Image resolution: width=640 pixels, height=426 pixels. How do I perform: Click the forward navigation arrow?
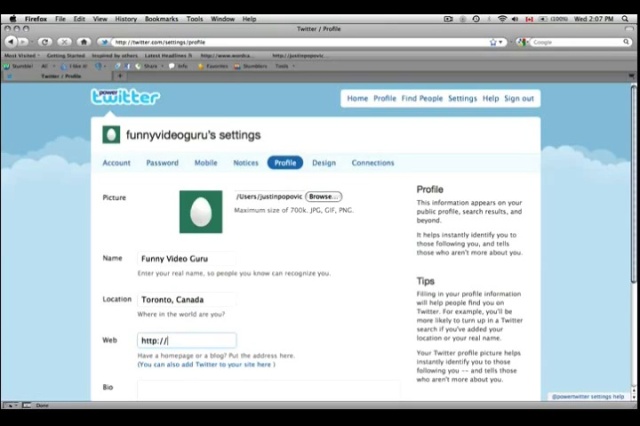(x=23, y=42)
